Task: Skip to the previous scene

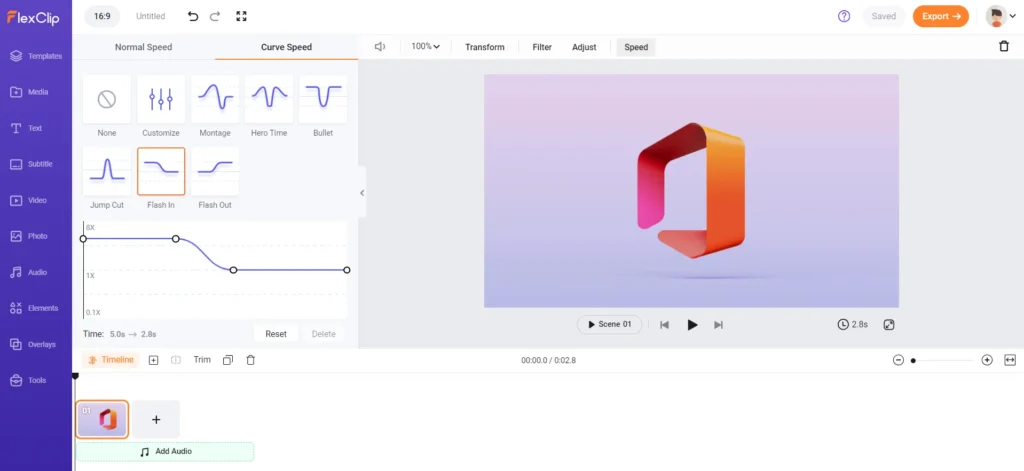Action: point(664,325)
